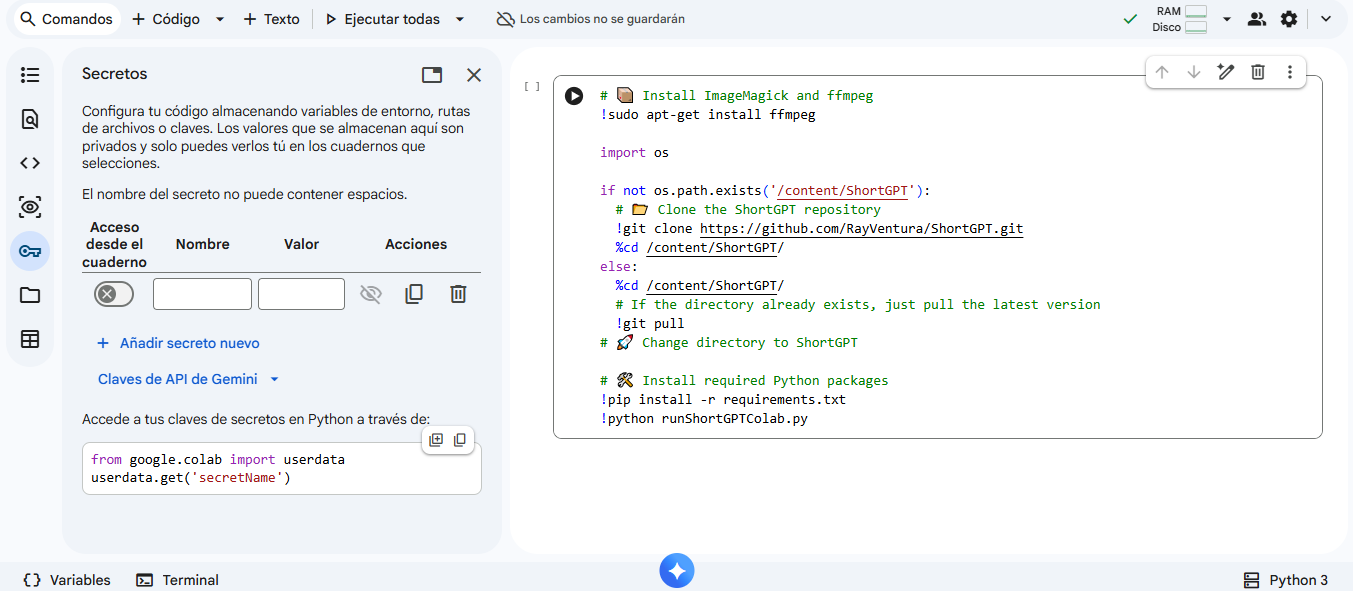This screenshot has height=591, width=1353.
Task: Expand Claves de API de Gemini dropdown
Action: pos(189,379)
